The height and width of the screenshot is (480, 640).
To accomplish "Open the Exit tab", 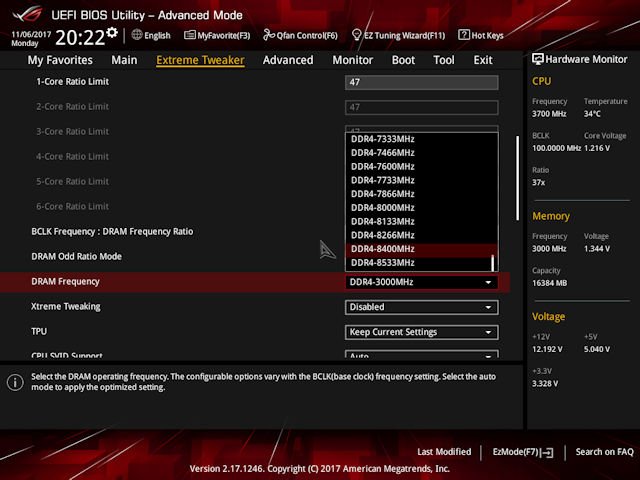I will tap(483, 60).
